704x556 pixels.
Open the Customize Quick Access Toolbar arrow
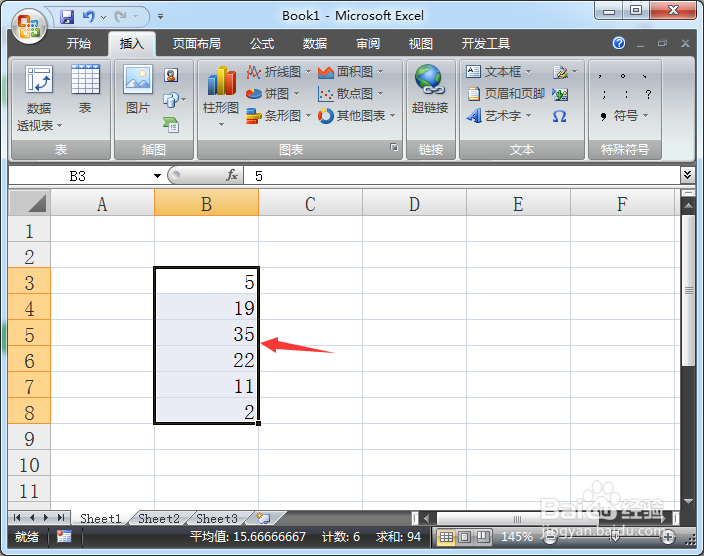point(160,17)
